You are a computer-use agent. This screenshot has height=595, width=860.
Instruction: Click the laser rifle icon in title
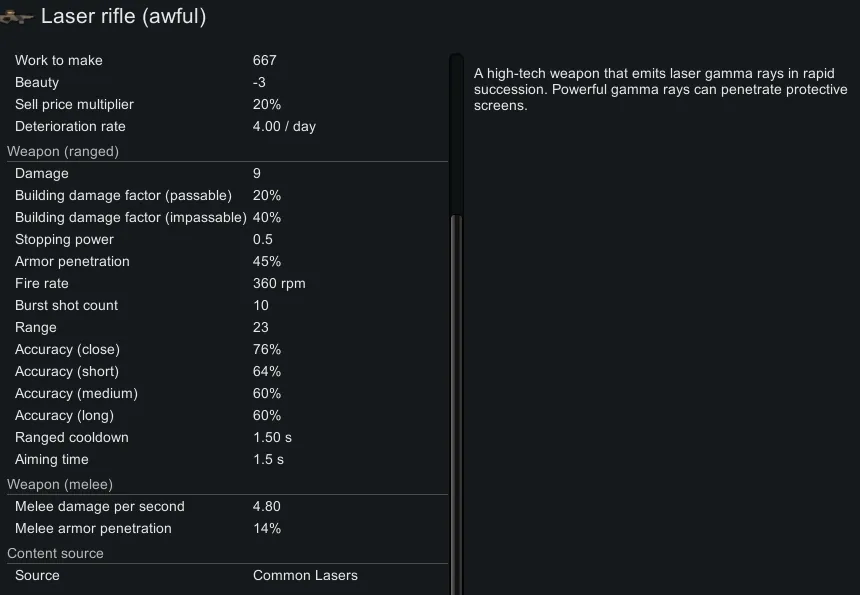[17, 18]
